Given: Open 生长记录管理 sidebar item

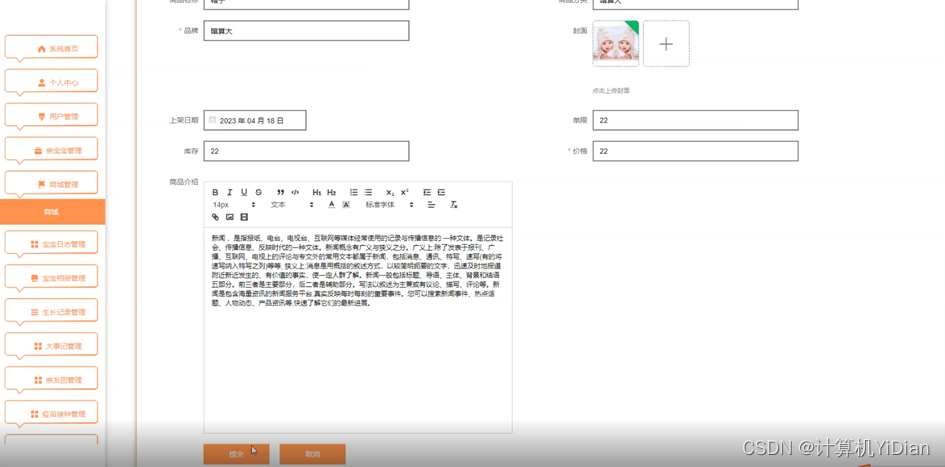Looking at the screenshot, I should coord(51,312).
